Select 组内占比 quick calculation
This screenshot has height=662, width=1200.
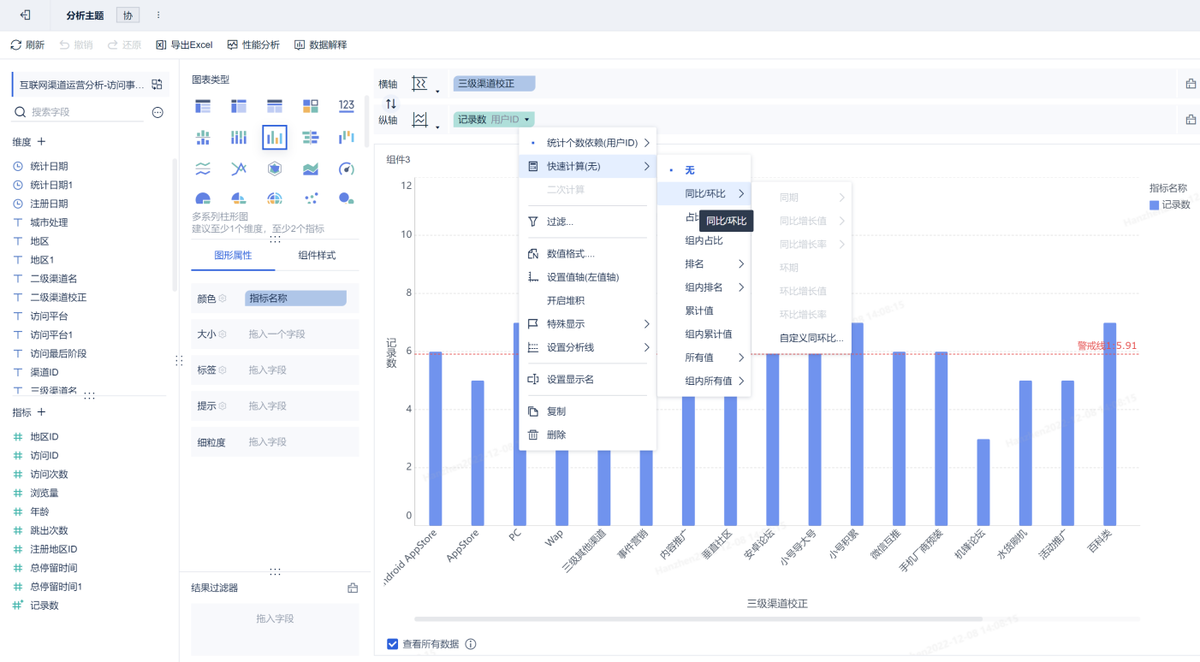[704, 240]
